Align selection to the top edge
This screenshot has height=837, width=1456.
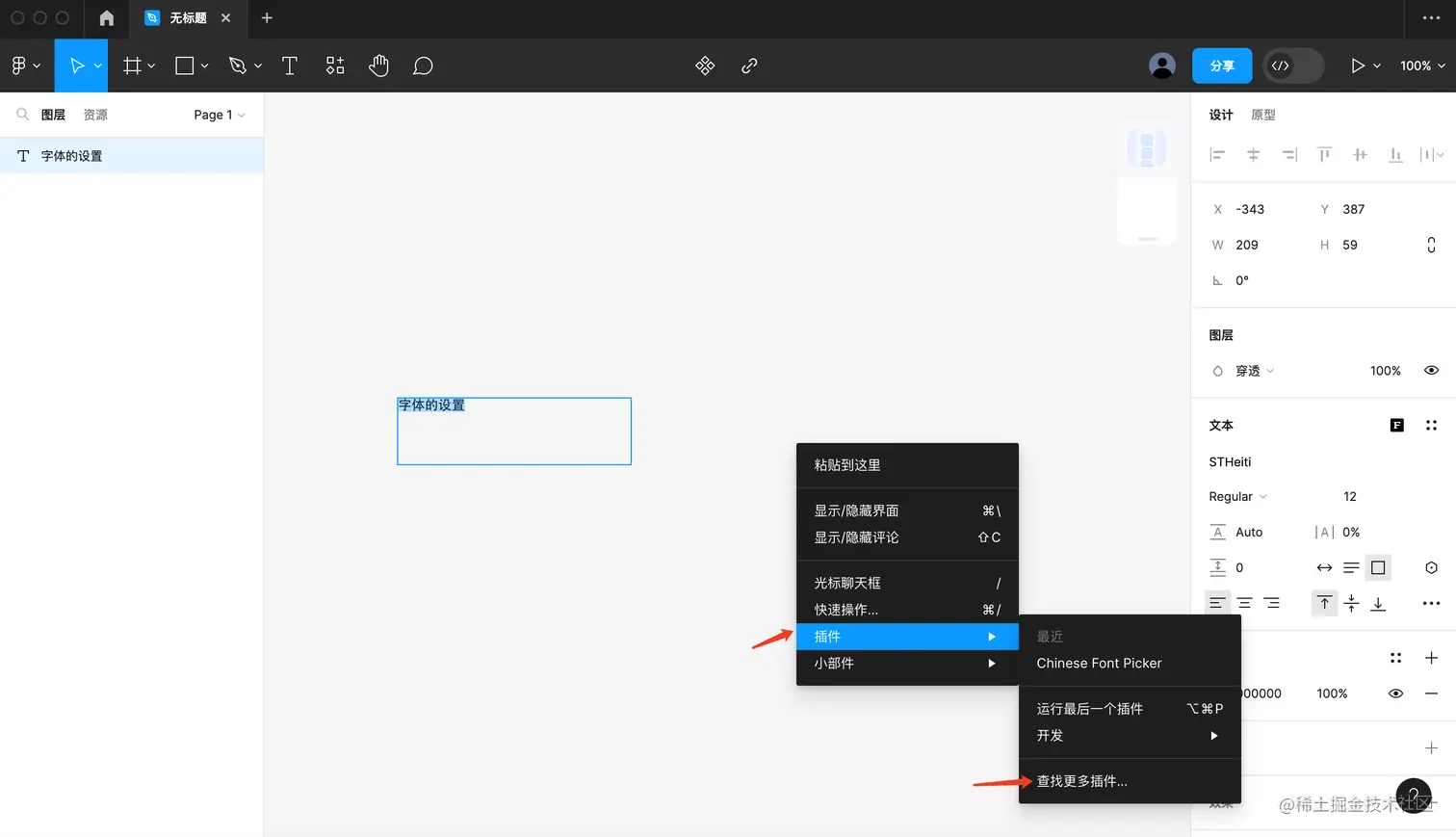click(1325, 155)
